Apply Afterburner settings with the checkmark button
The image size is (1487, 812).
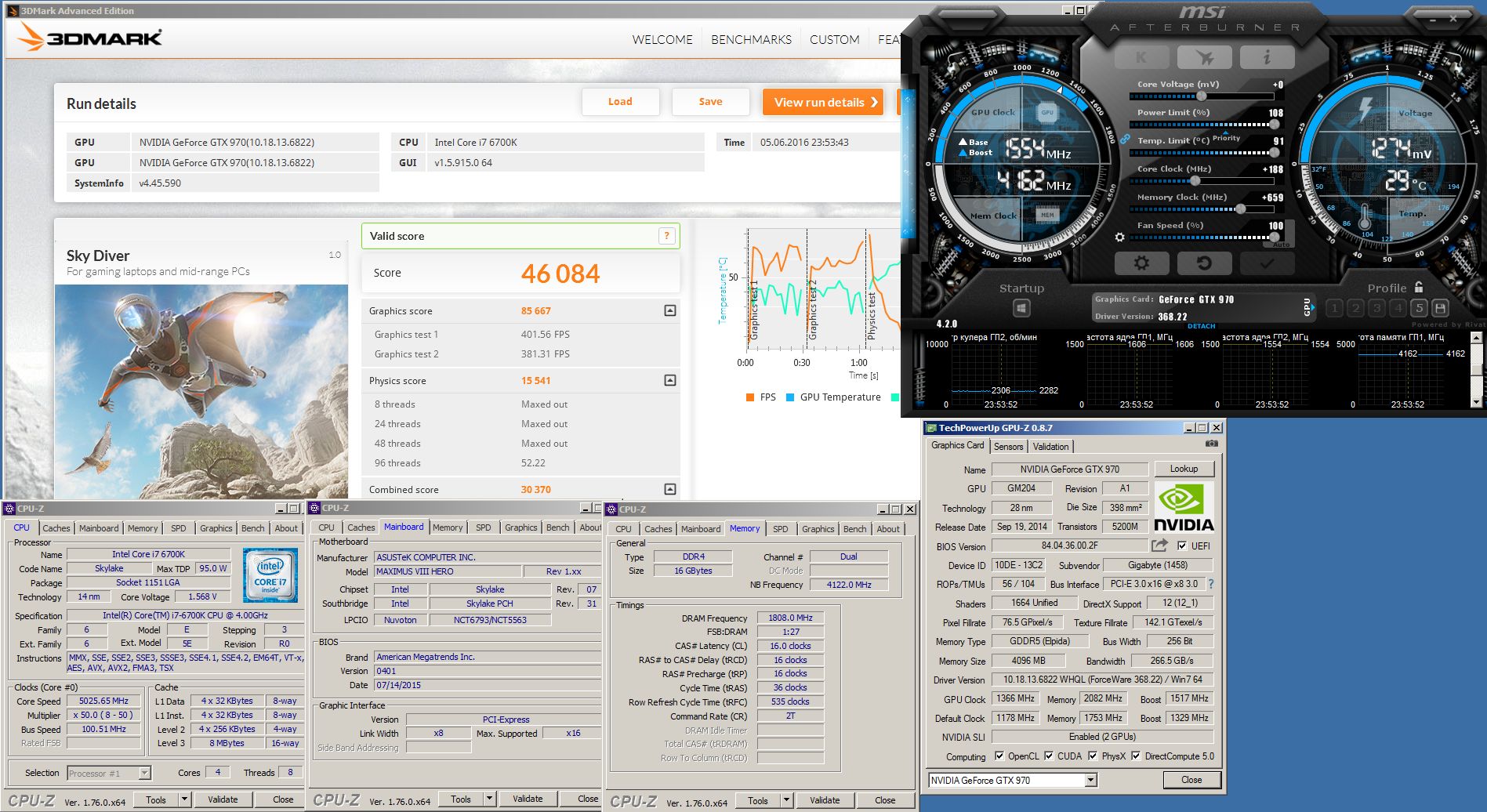click(1267, 263)
